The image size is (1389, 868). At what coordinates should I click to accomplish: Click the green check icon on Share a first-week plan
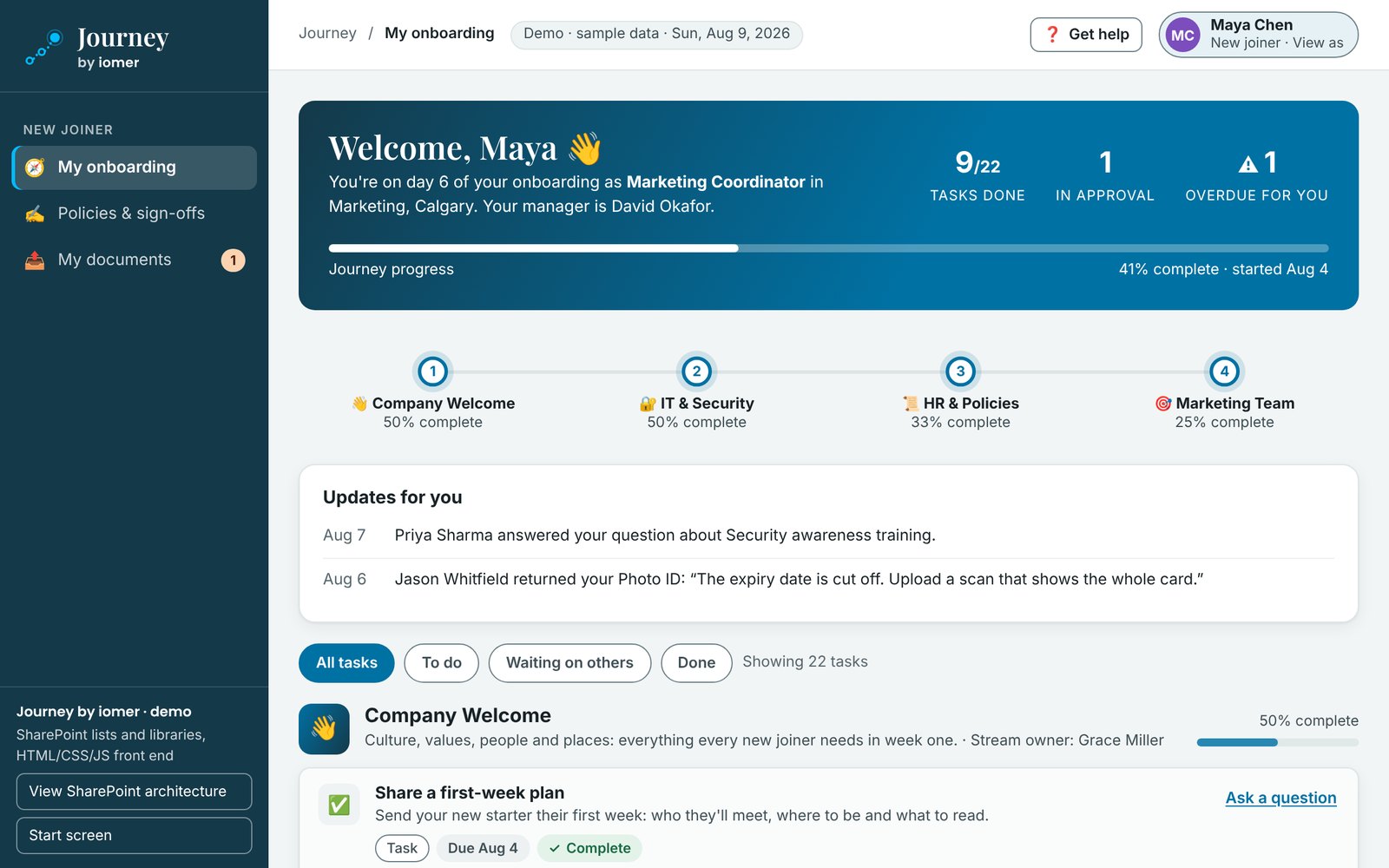339,805
